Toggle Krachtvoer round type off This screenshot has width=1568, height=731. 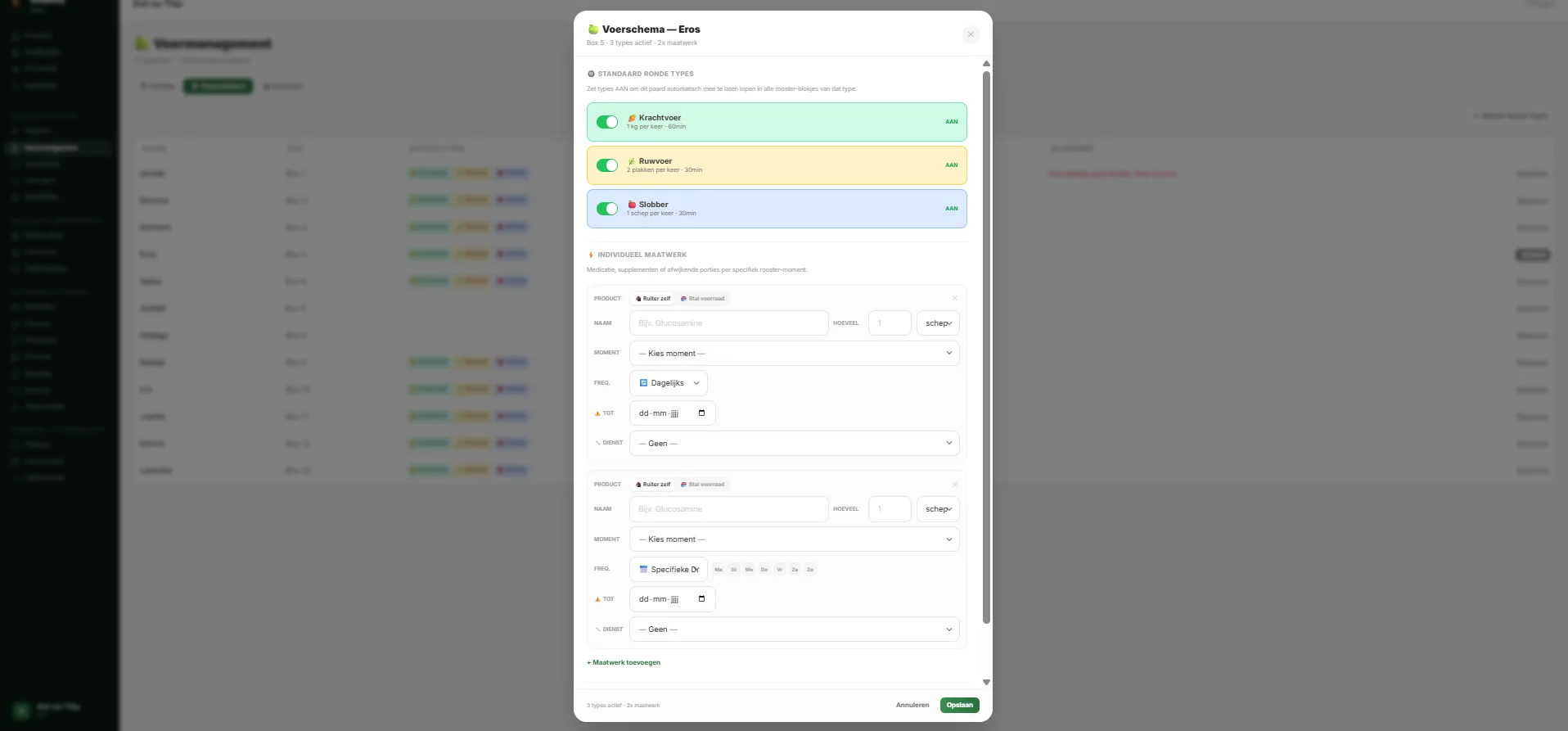(x=607, y=122)
